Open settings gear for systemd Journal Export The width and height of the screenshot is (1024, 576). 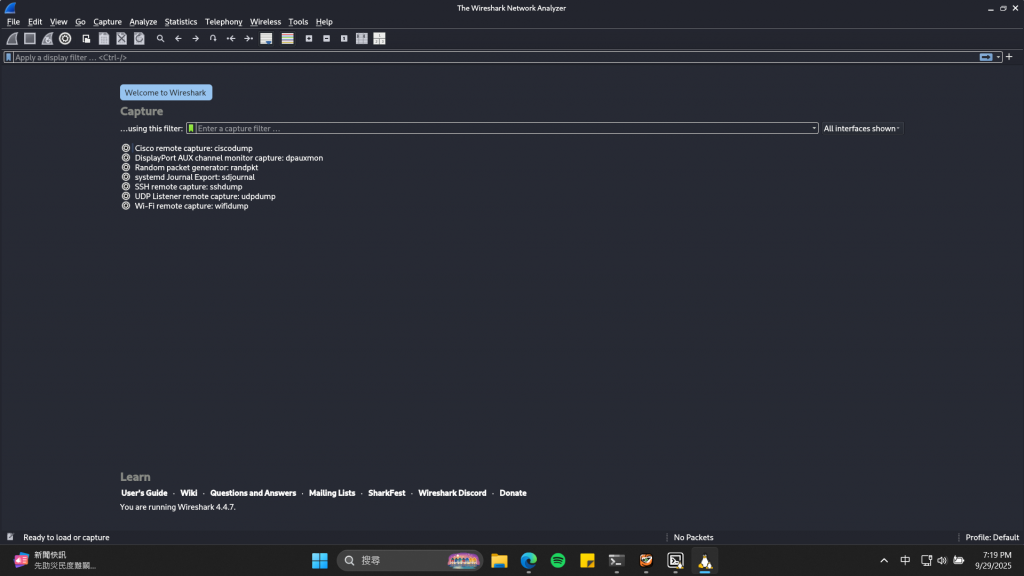[126, 177]
